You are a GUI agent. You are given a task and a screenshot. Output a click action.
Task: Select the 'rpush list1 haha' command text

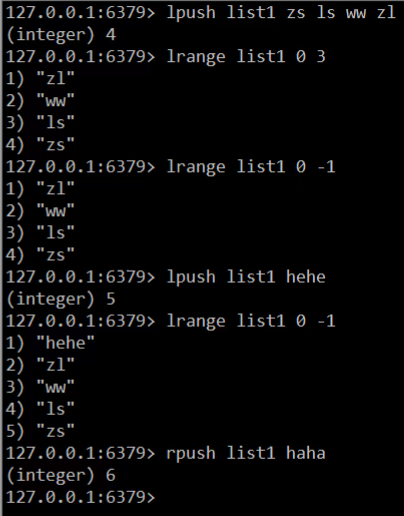pos(246,453)
